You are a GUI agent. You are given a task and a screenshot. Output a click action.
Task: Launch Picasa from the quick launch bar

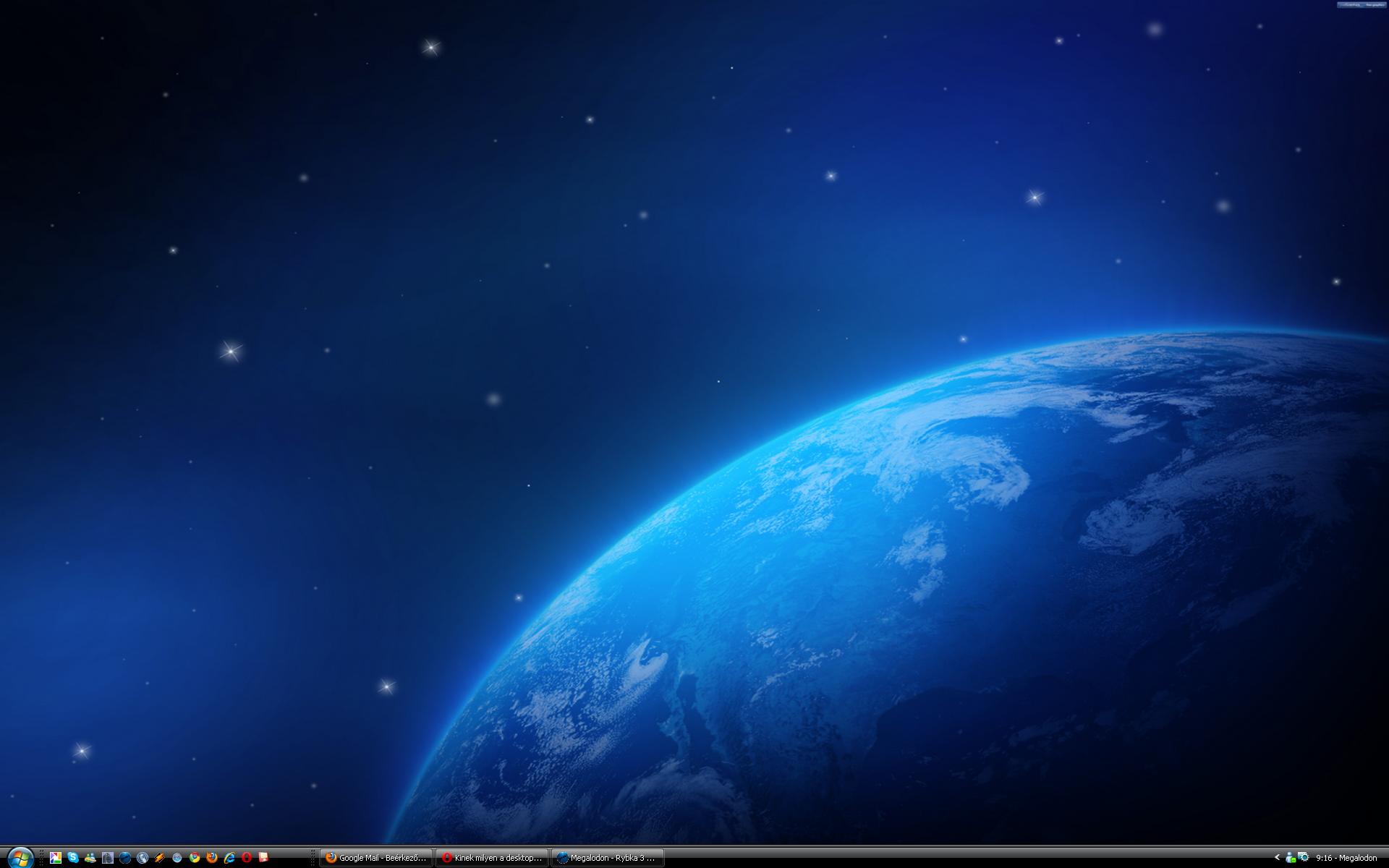(x=56, y=858)
